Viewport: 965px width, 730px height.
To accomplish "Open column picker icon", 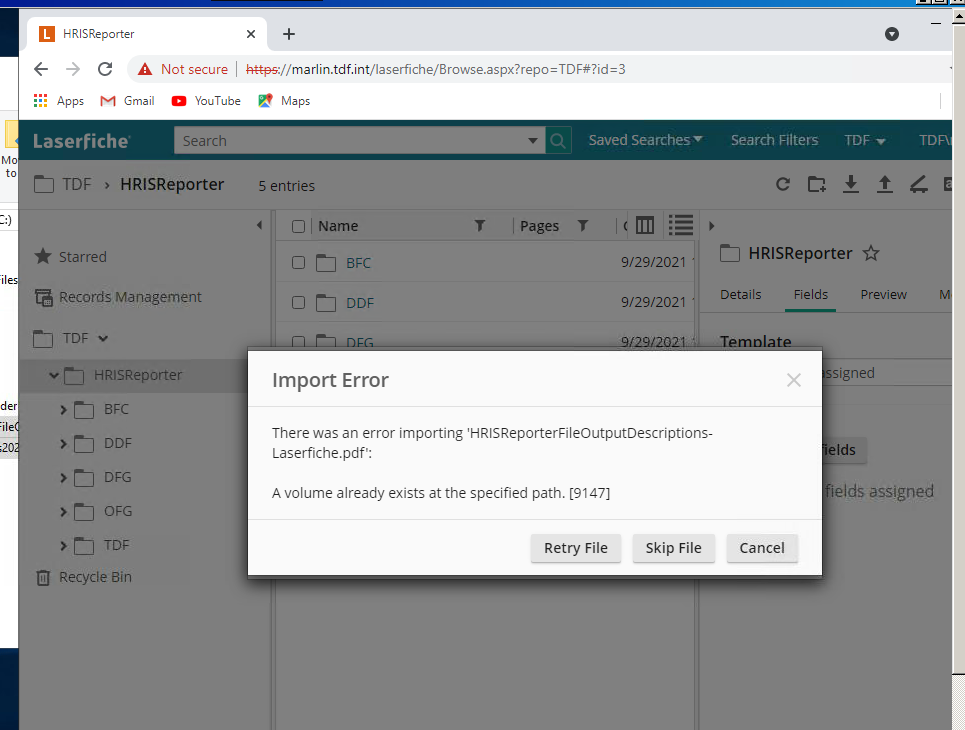I will 645,225.
